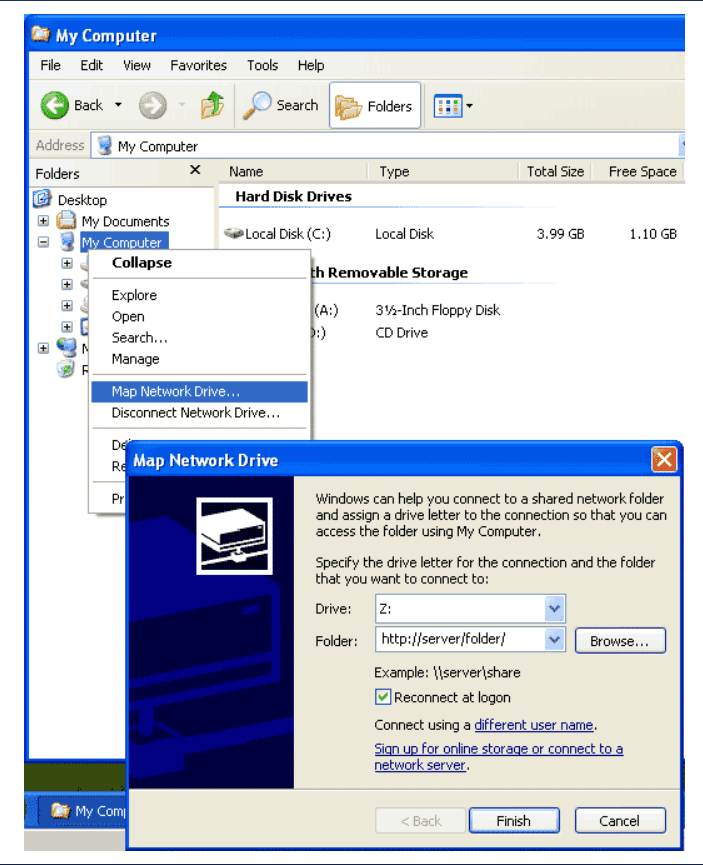The height and width of the screenshot is (865, 703).
Task: Sort by the Name column header
Action: [x=293, y=172]
